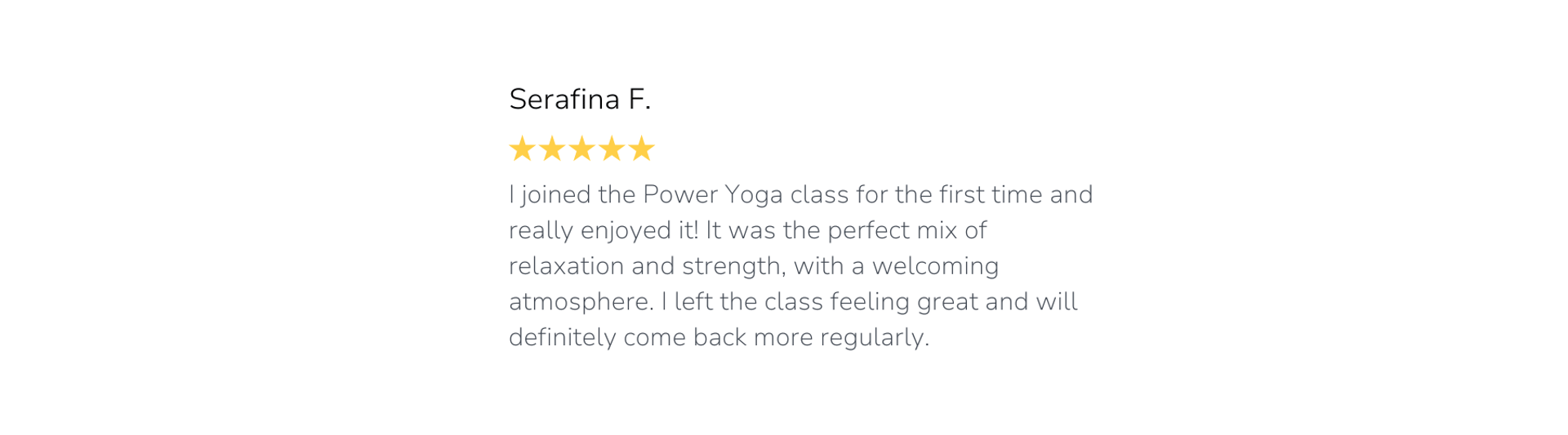This screenshot has width=1568, height=435.
Task: Click the first gold star rating
Action: pyautogui.click(x=522, y=149)
